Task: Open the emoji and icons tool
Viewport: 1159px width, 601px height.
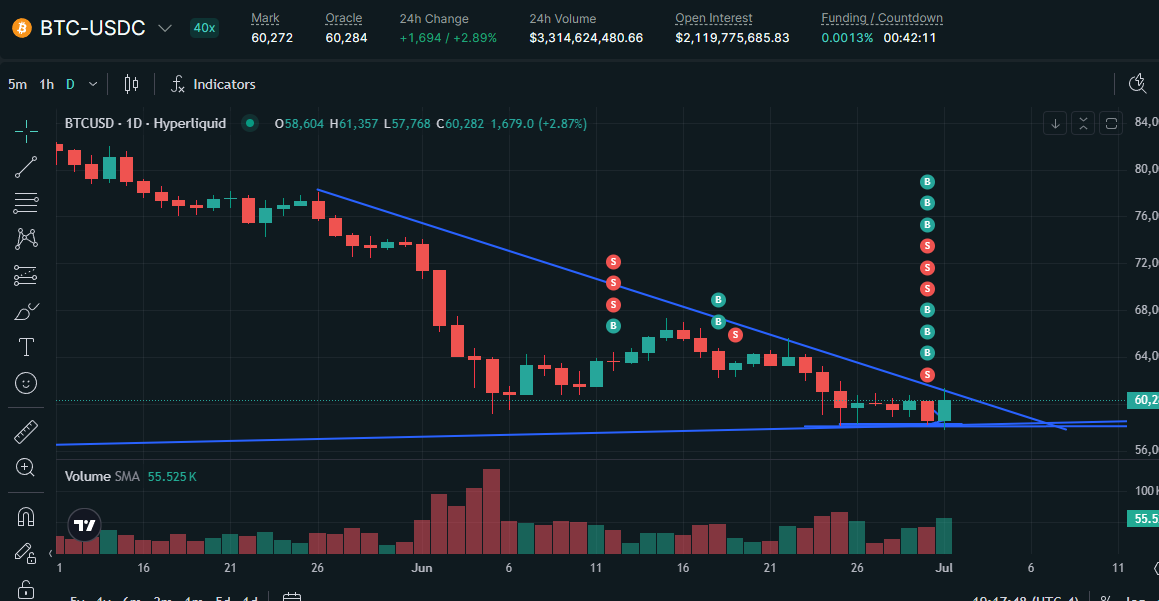Action: click(26, 383)
